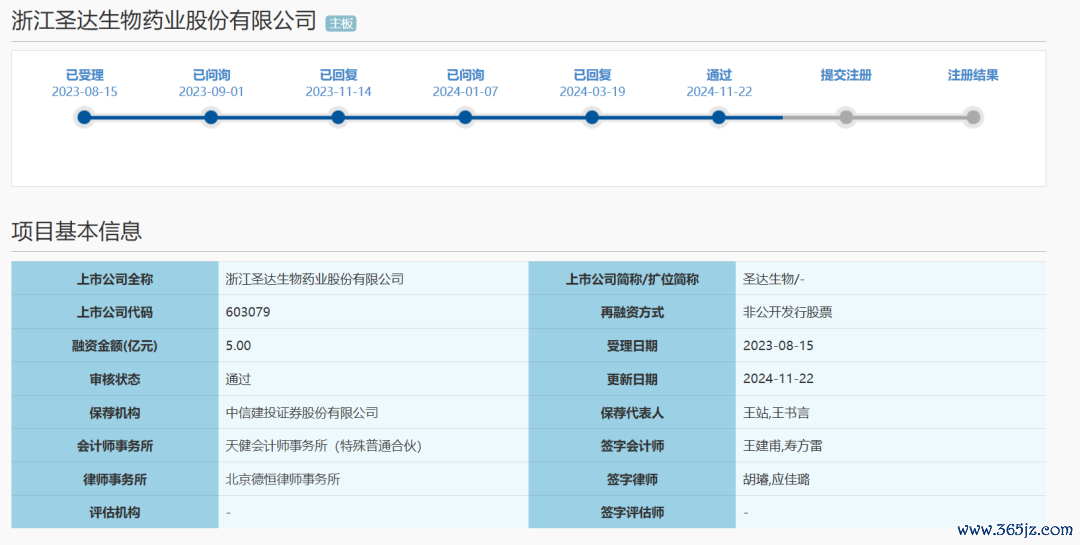Click the 签字律师 header cell
Image resolution: width=1080 pixels, height=545 pixels.
(632, 479)
